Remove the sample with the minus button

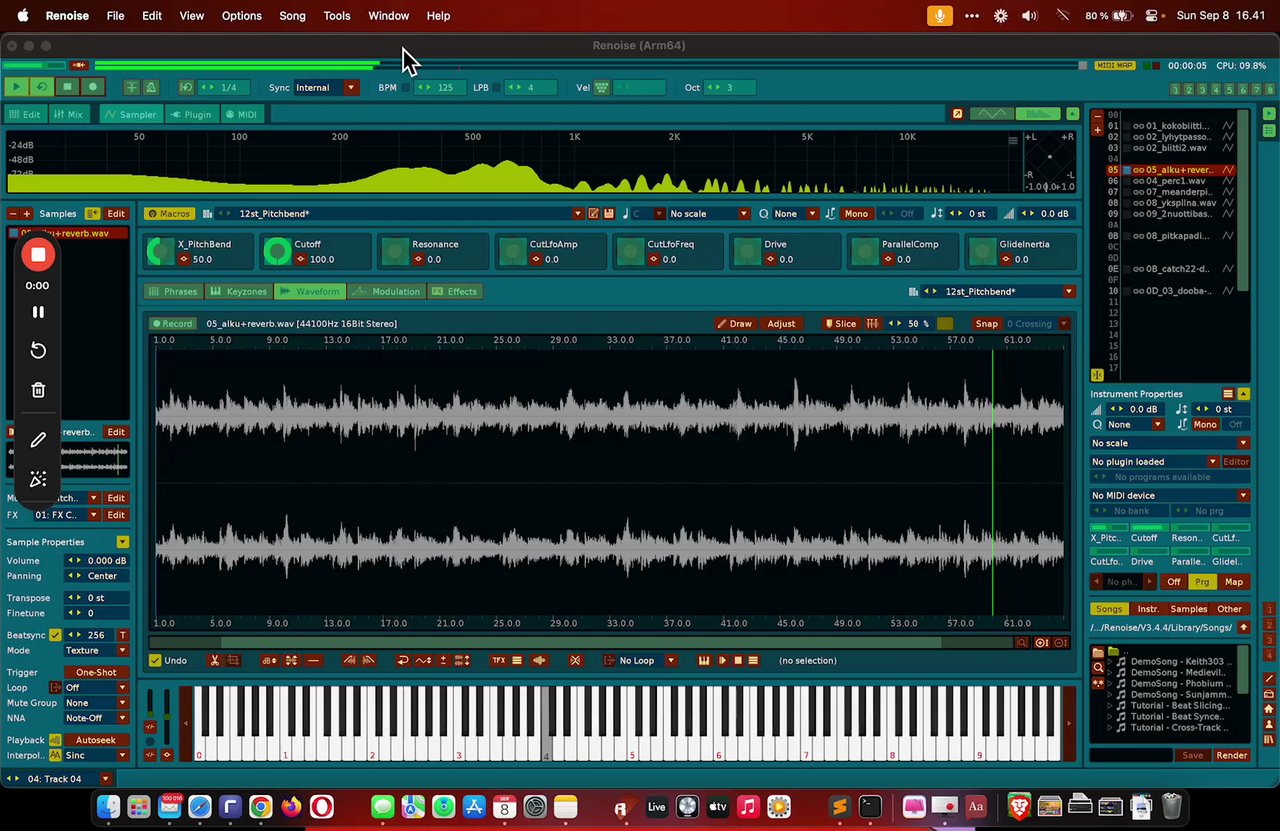[12, 213]
